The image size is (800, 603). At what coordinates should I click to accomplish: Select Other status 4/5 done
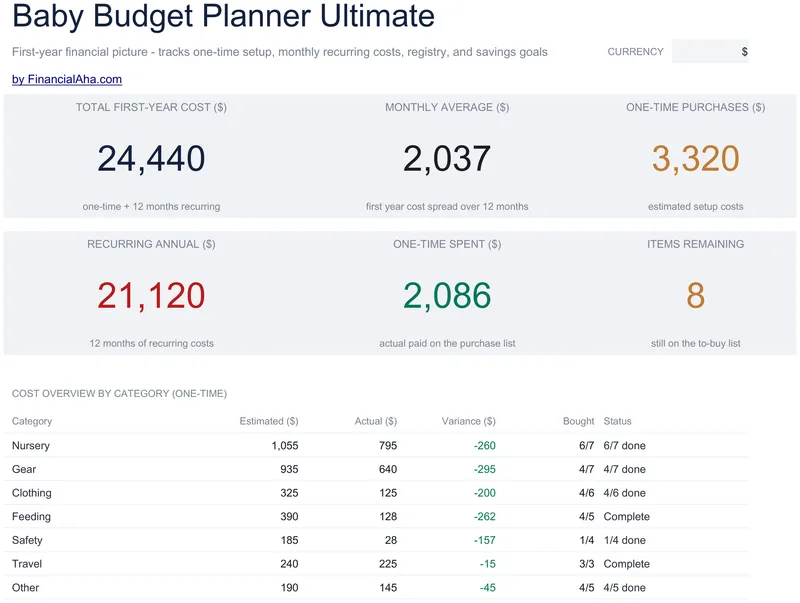[624, 587]
